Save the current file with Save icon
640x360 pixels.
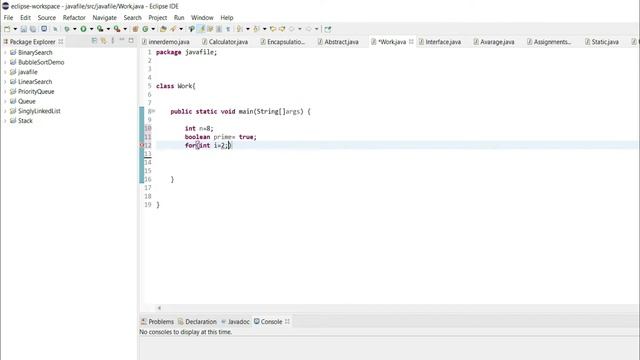pos(24,29)
